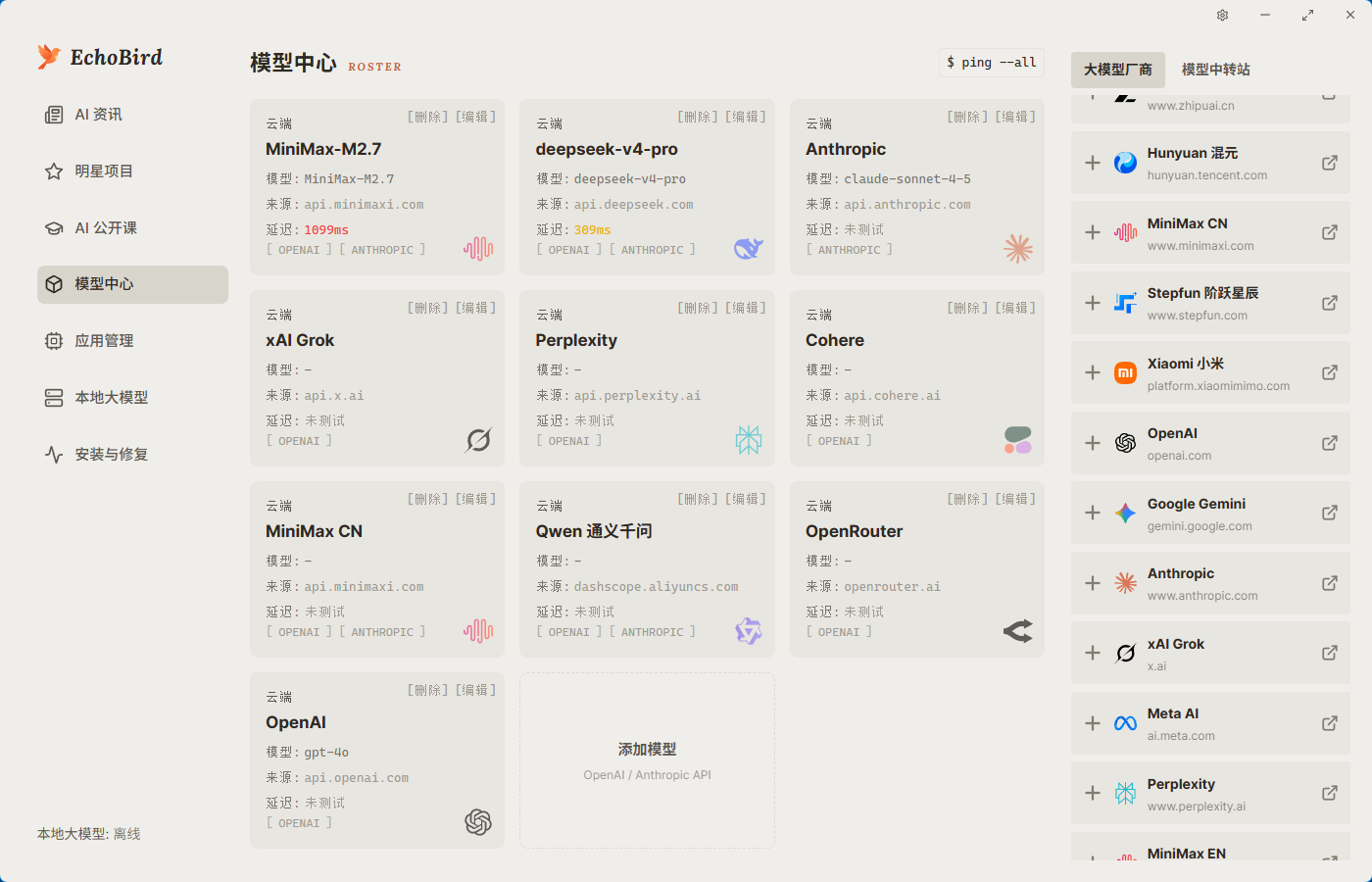Click claude-sonnet-4-5 model name
The height and width of the screenshot is (882, 1372).
pyautogui.click(x=907, y=179)
